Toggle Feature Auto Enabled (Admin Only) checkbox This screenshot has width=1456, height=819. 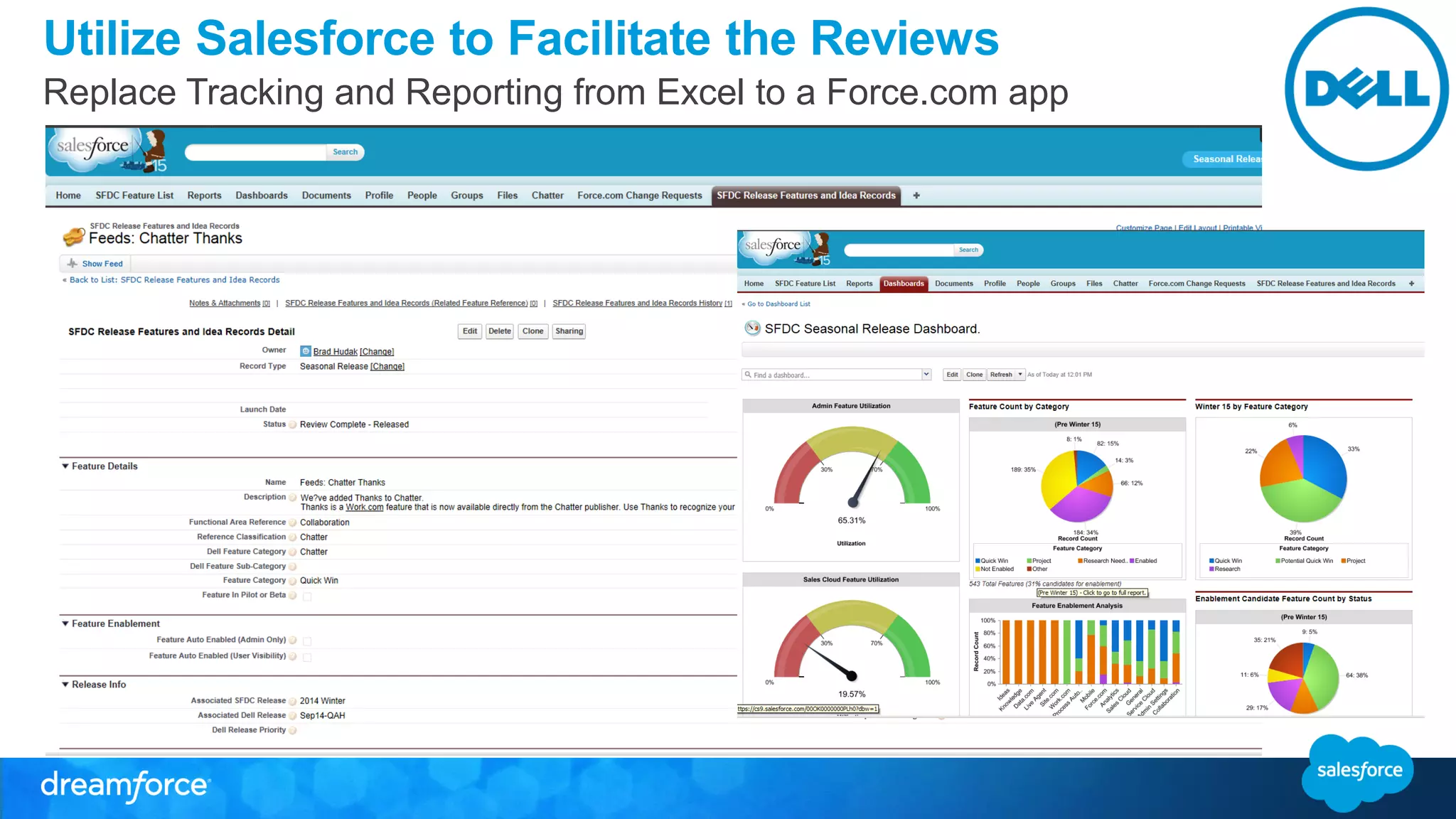[307, 641]
